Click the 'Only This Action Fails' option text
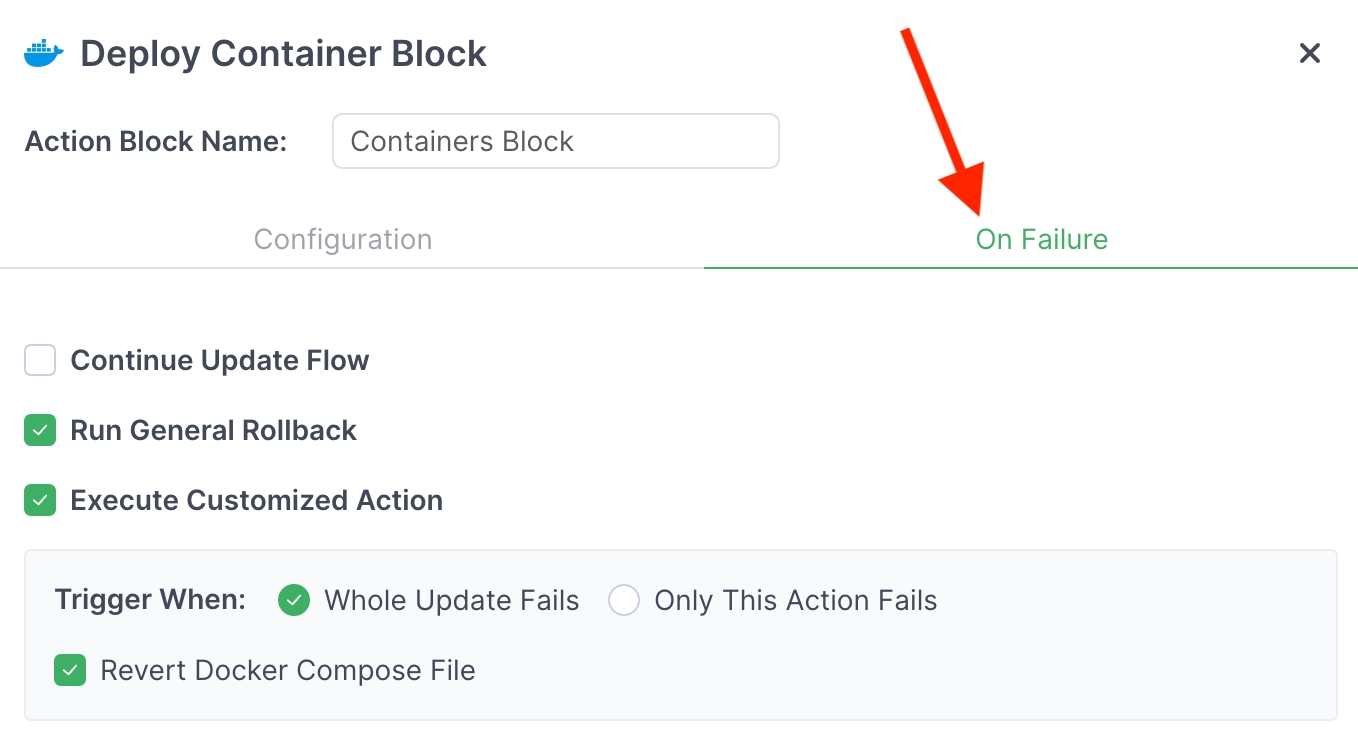 (795, 600)
